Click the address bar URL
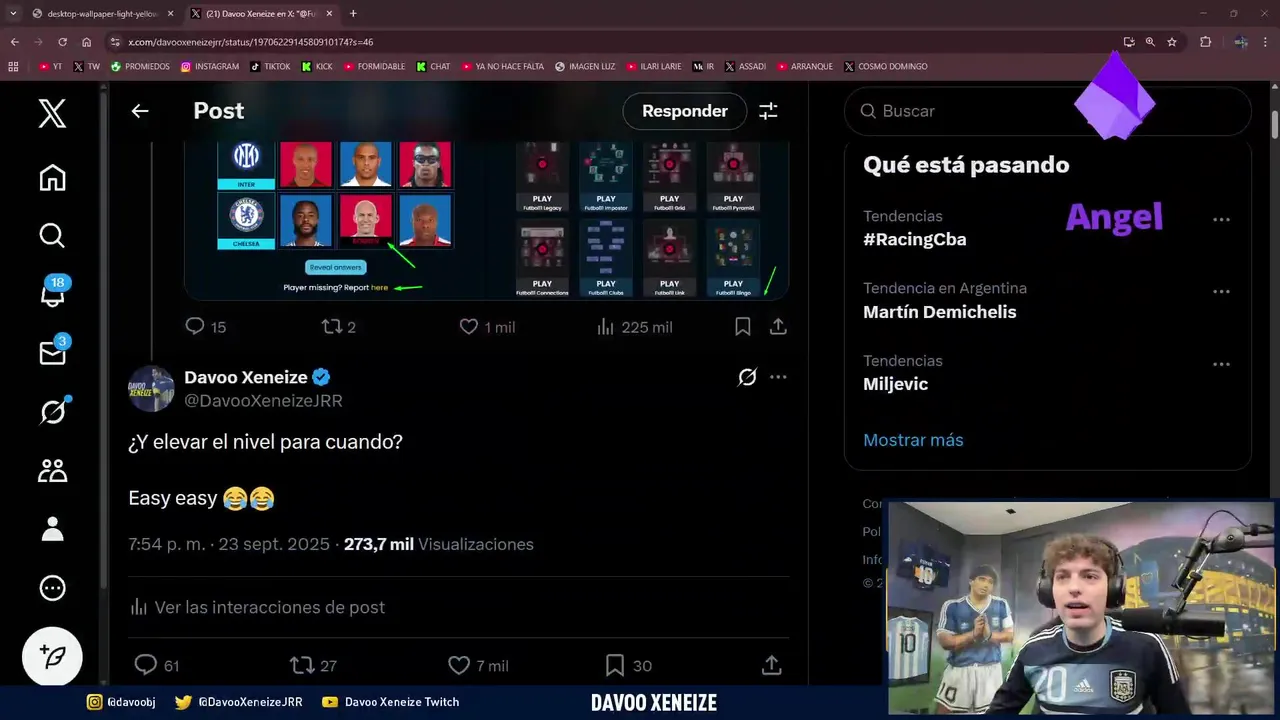Viewport: 1280px width, 720px height. point(251,42)
